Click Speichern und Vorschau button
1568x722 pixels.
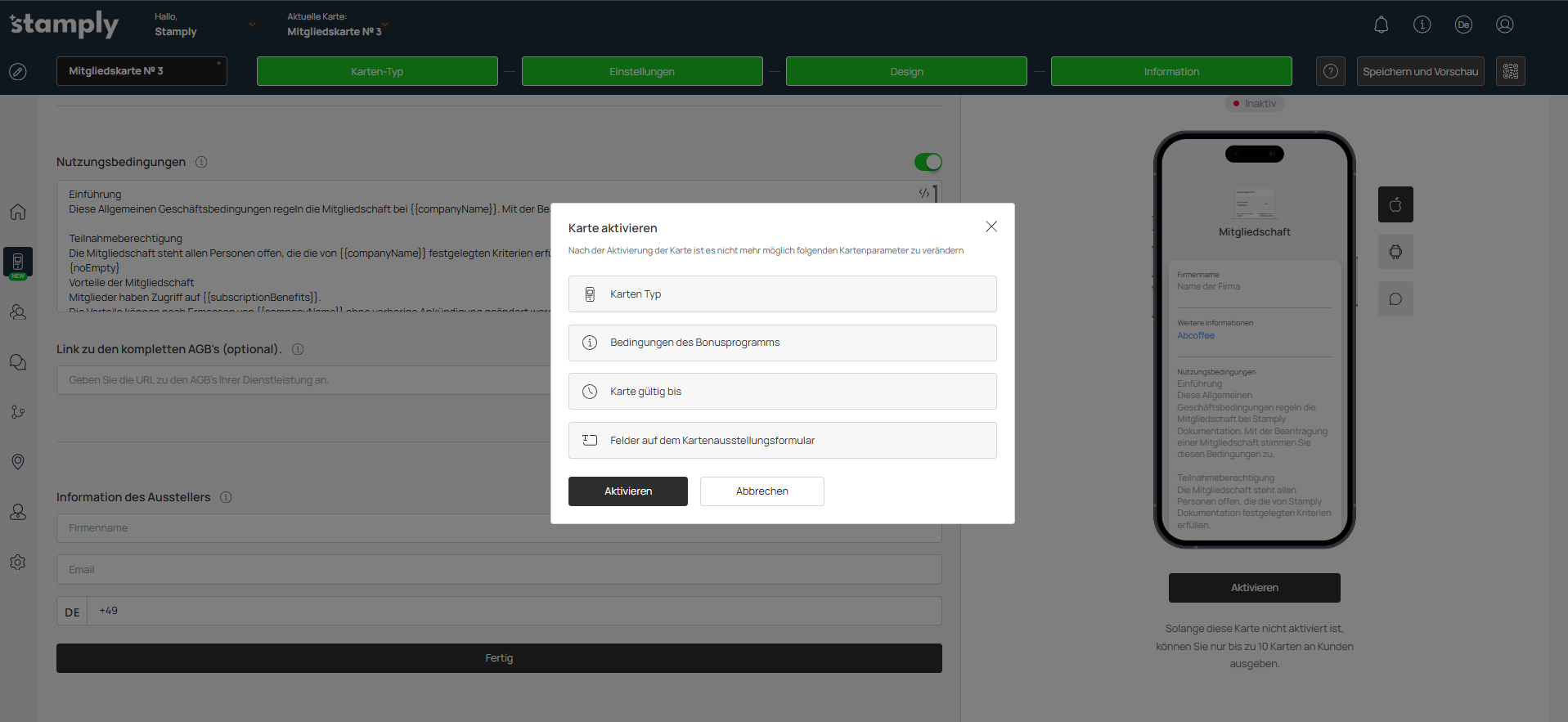click(x=1420, y=71)
